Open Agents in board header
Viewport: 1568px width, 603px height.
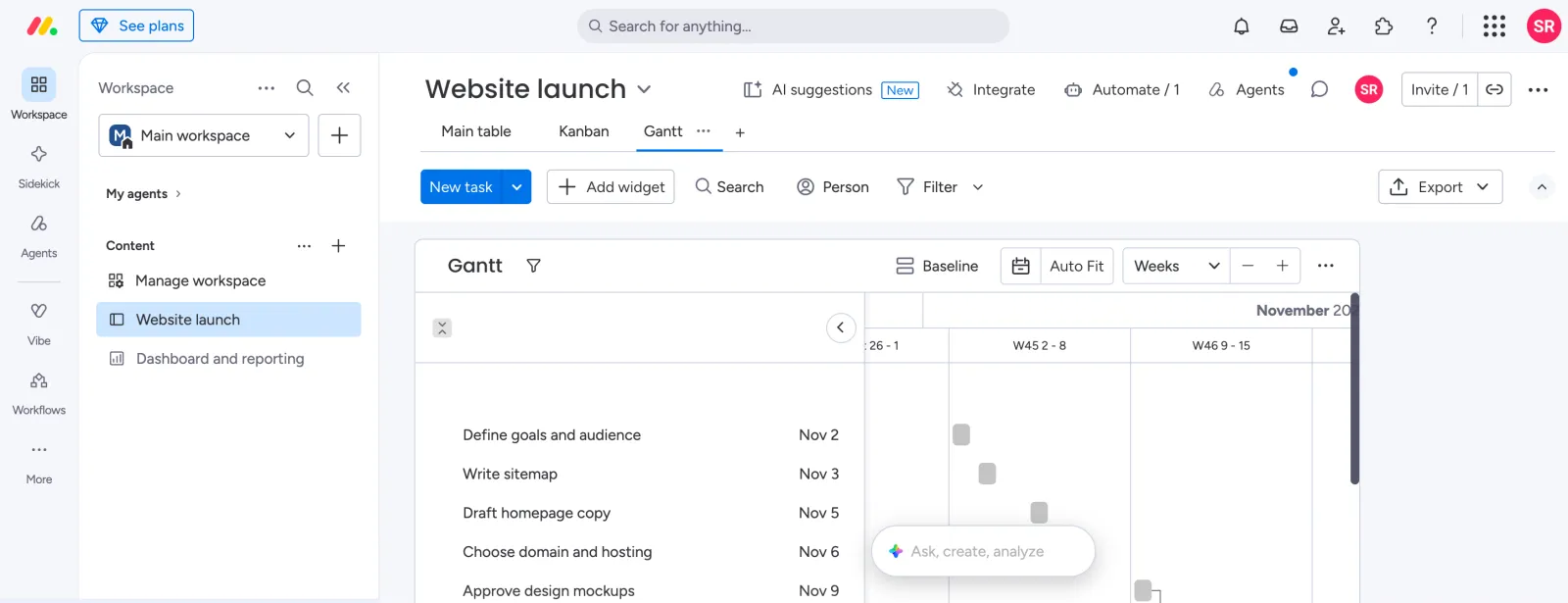[1247, 89]
